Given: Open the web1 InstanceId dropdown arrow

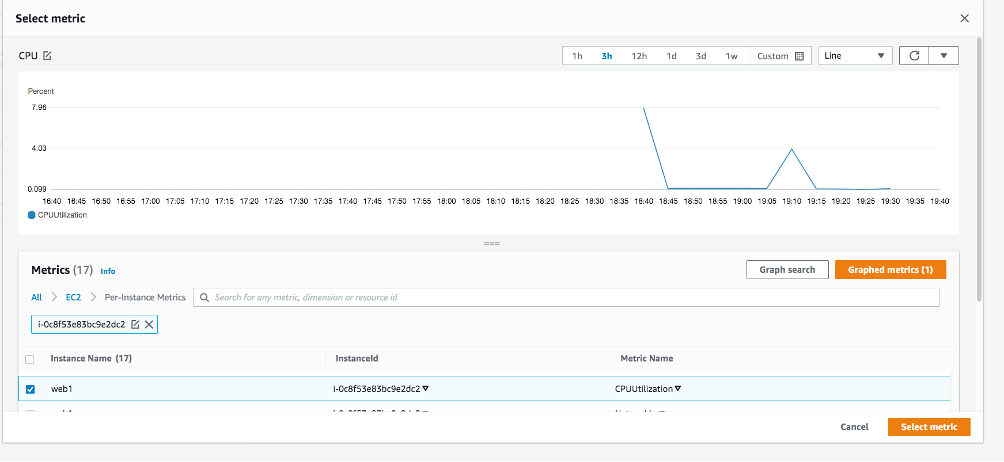Looking at the screenshot, I should 426,388.
